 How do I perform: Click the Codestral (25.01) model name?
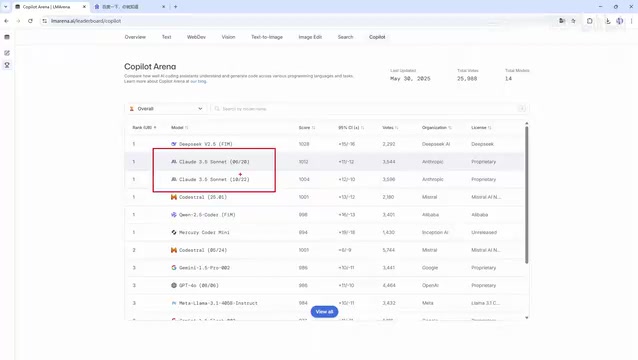coord(203,197)
